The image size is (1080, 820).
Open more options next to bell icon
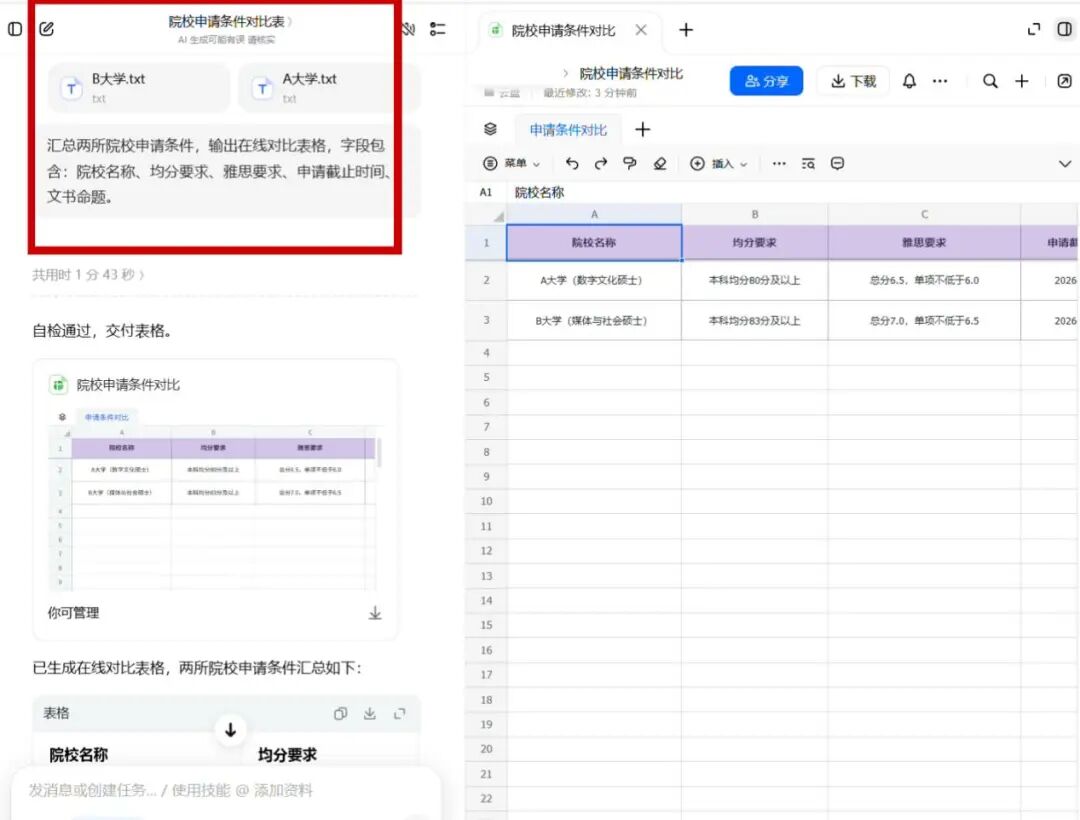tap(939, 81)
